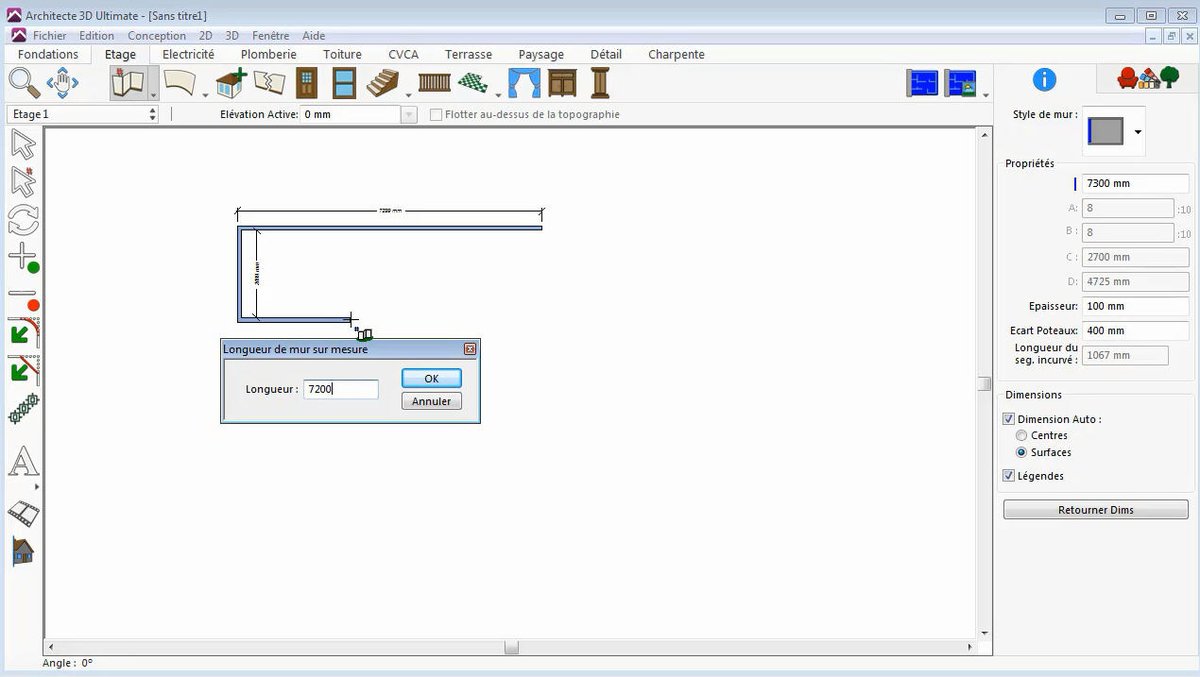Select the wooden cabinet tool

(x=563, y=82)
